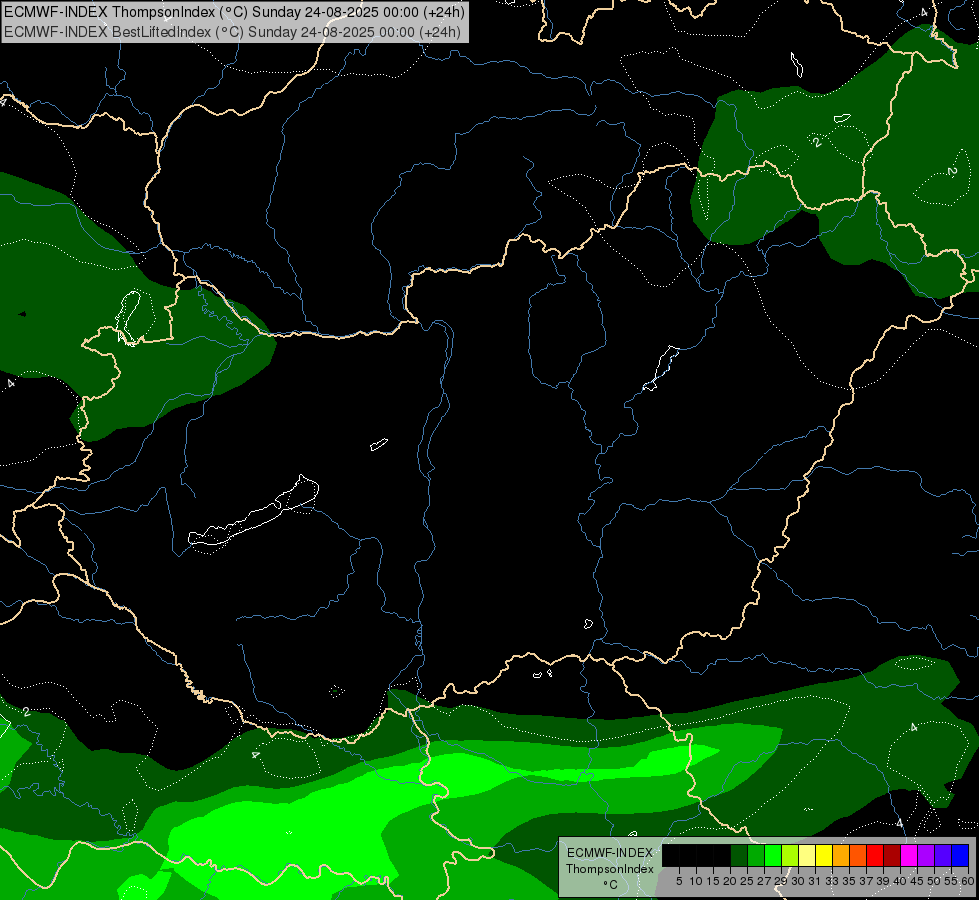The height and width of the screenshot is (900, 979).
Task: Click the legend tick label 33
Action: [x=832, y=881]
